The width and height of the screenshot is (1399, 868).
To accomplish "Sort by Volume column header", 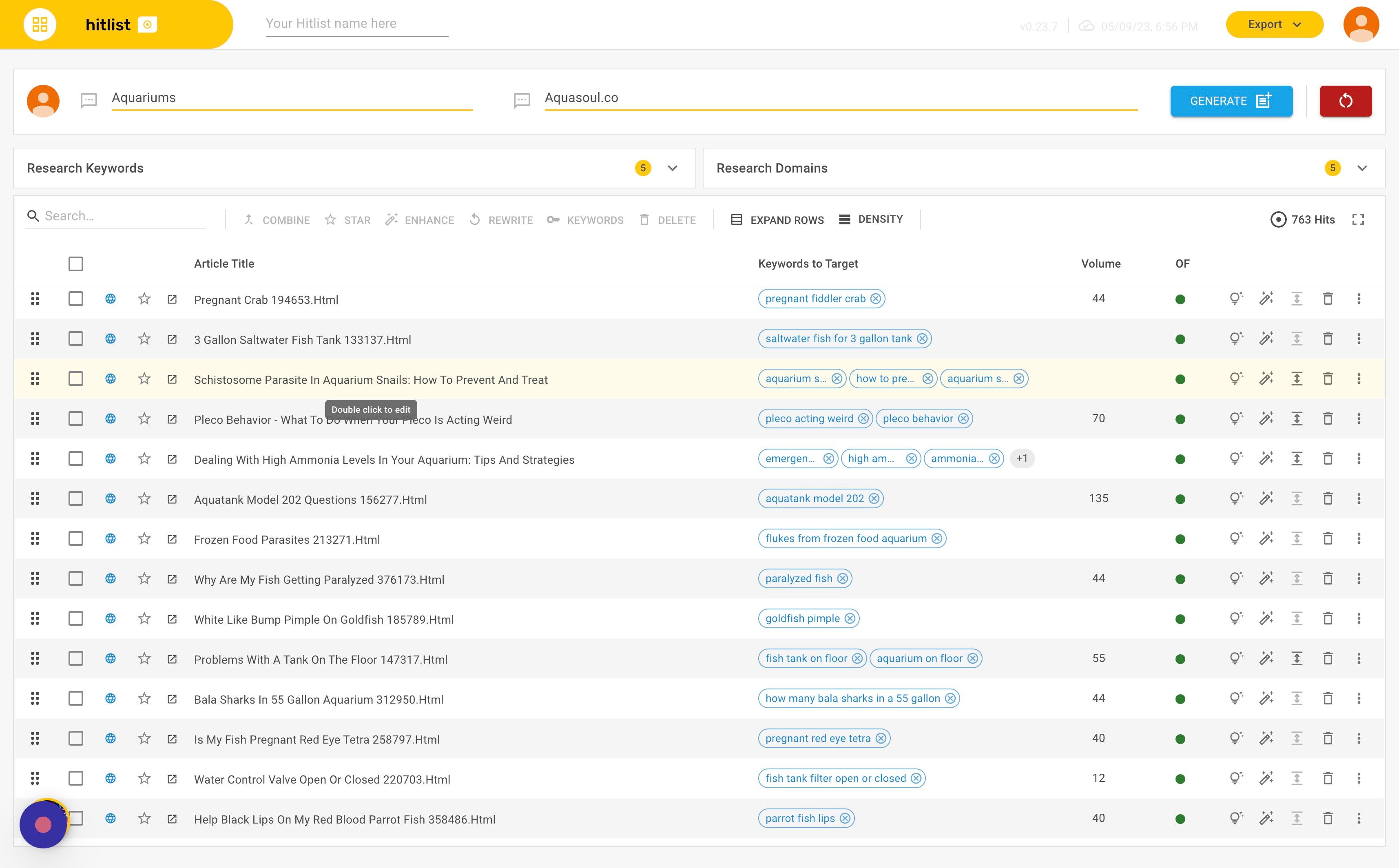I will (1100, 263).
